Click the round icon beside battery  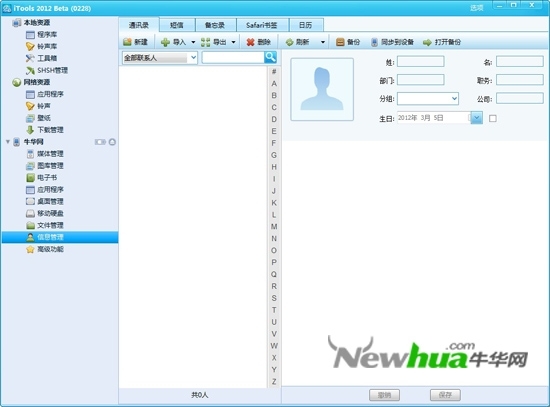point(112,142)
